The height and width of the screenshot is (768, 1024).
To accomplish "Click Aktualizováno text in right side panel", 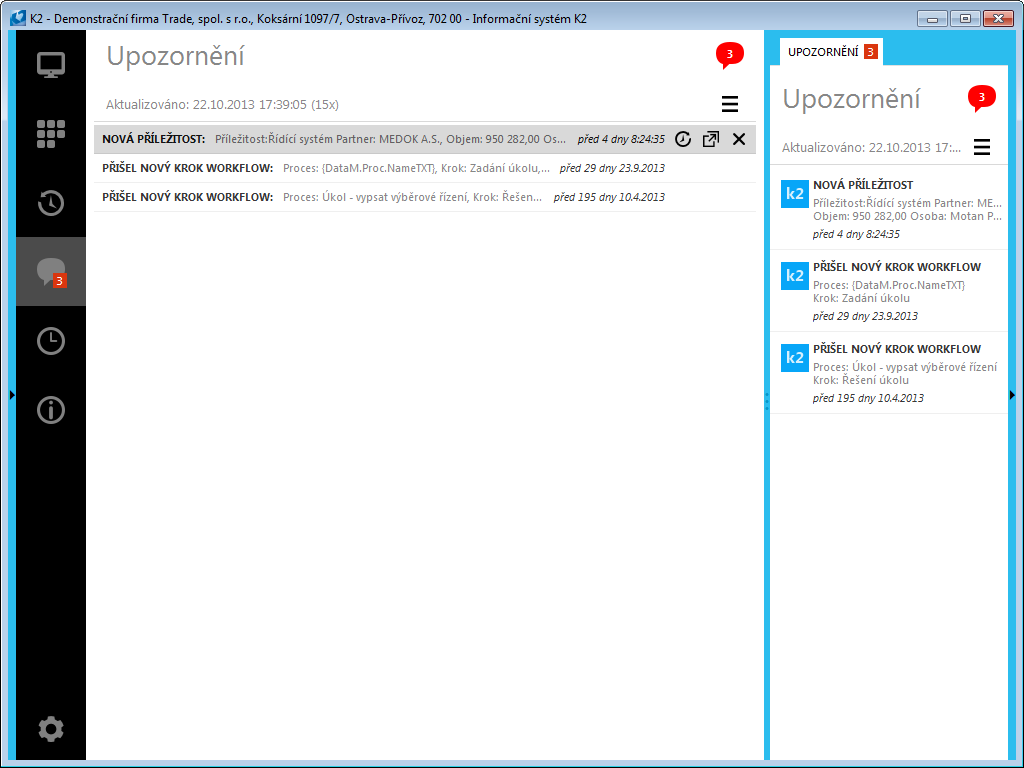I will click(871, 148).
